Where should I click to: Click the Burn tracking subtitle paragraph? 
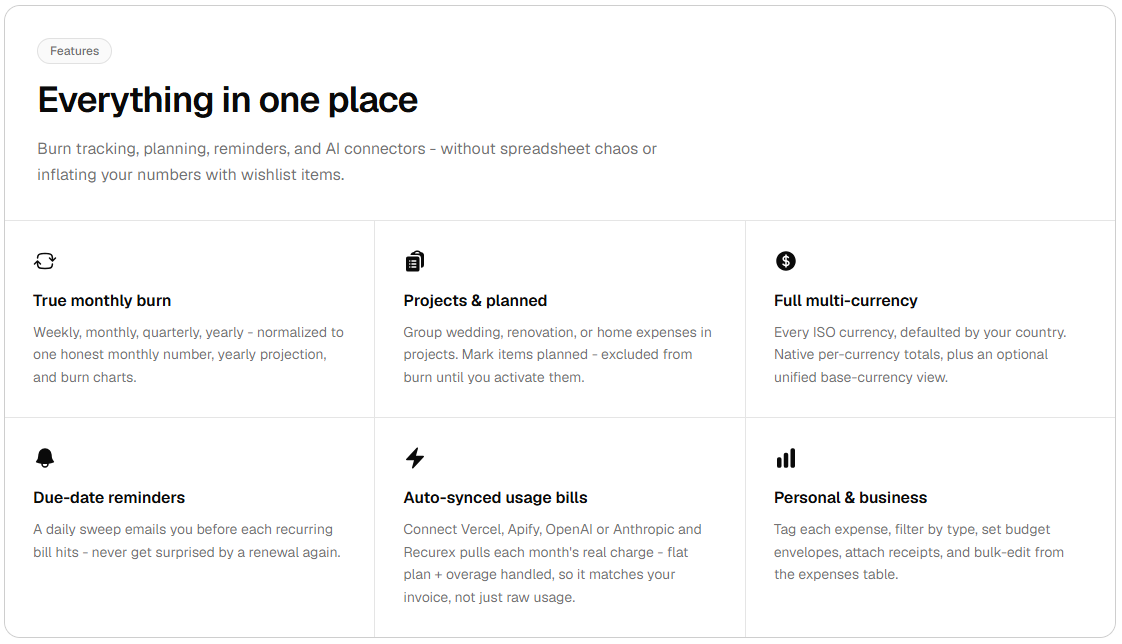(x=347, y=162)
